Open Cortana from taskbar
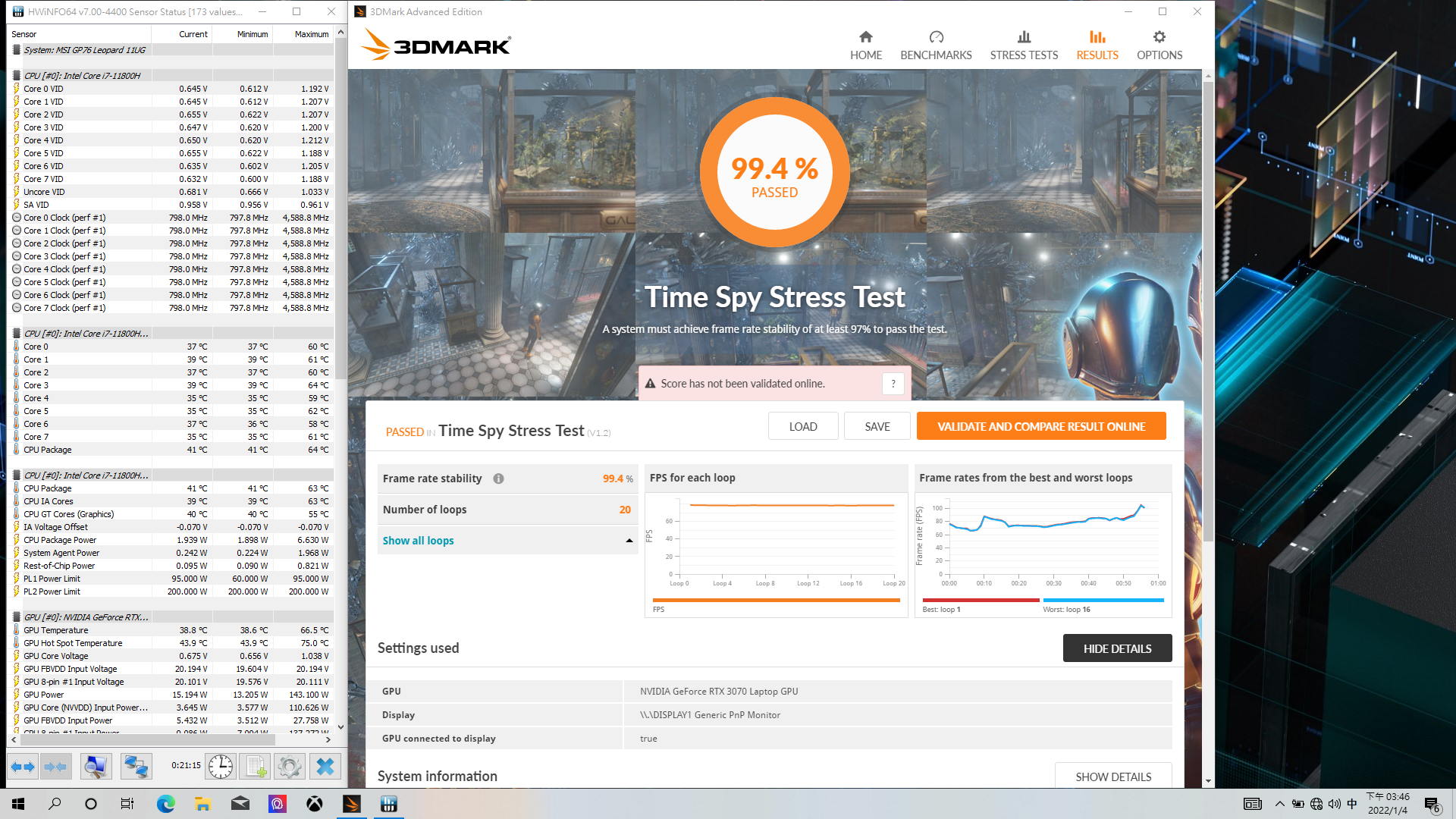The image size is (1456, 819). [91, 804]
